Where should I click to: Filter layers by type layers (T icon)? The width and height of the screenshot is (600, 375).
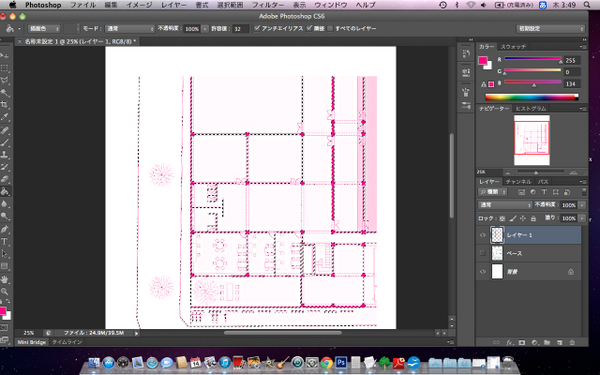tap(544, 192)
